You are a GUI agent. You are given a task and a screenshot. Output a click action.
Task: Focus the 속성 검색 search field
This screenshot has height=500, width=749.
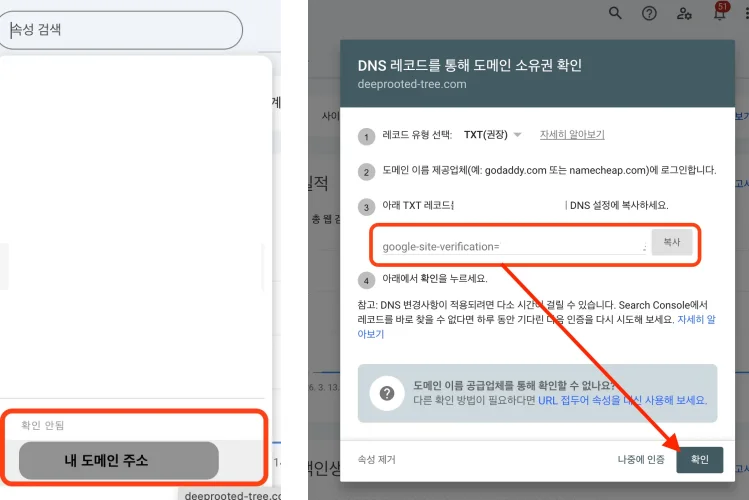pos(120,30)
